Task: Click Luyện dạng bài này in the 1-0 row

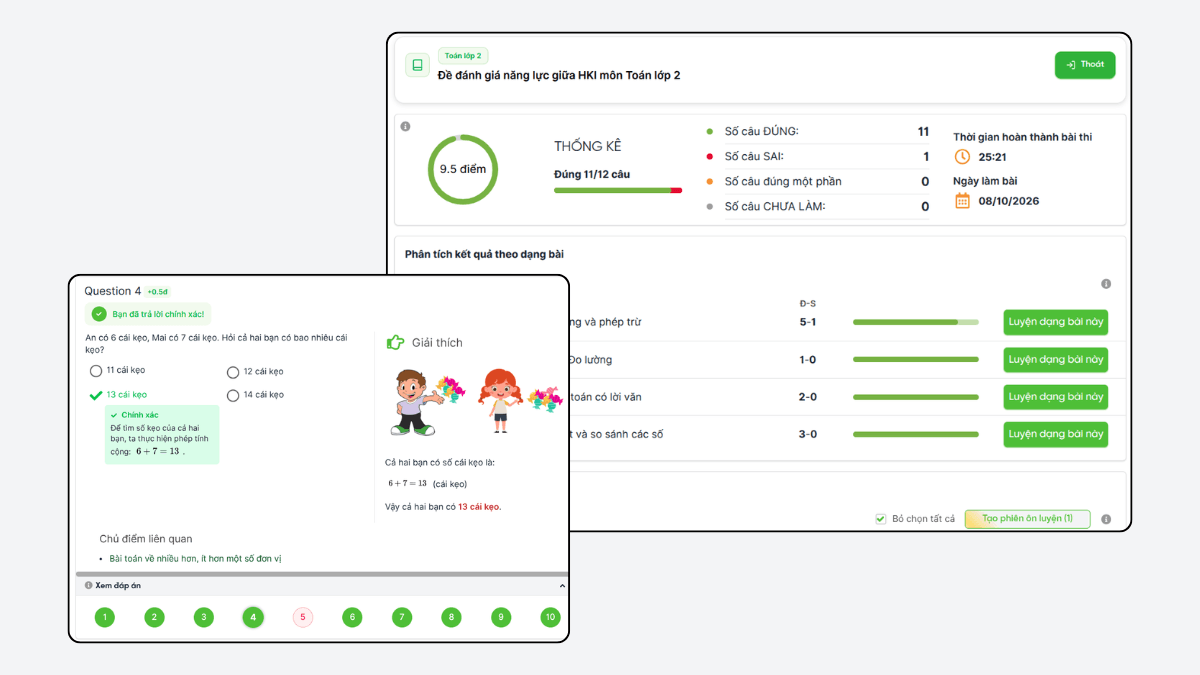Action: coord(1056,359)
